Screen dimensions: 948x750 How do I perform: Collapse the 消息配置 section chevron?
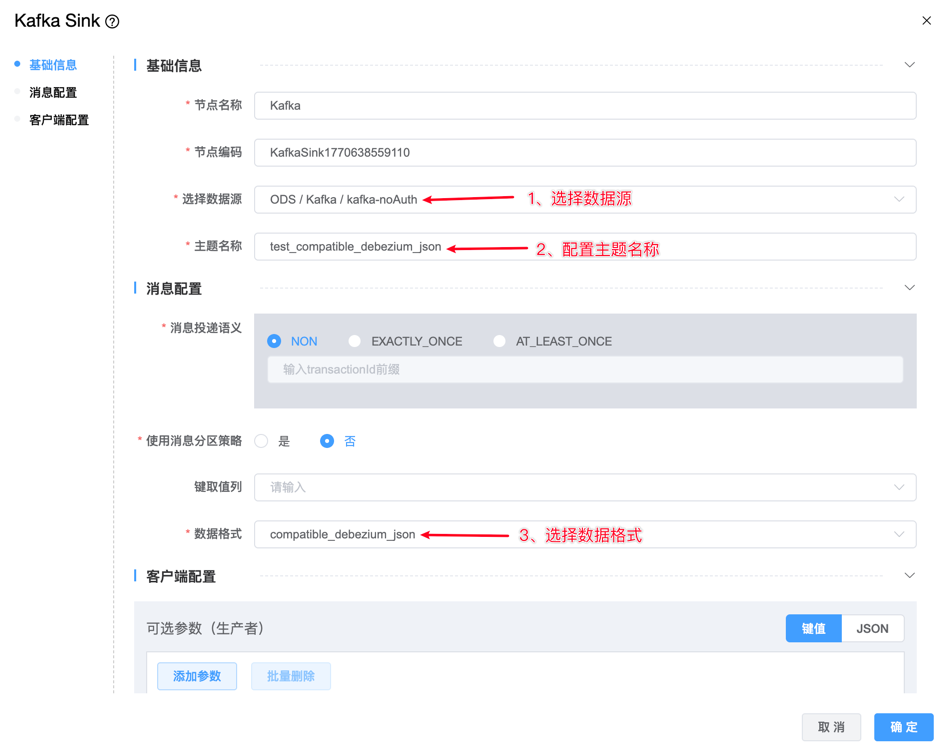(x=909, y=288)
